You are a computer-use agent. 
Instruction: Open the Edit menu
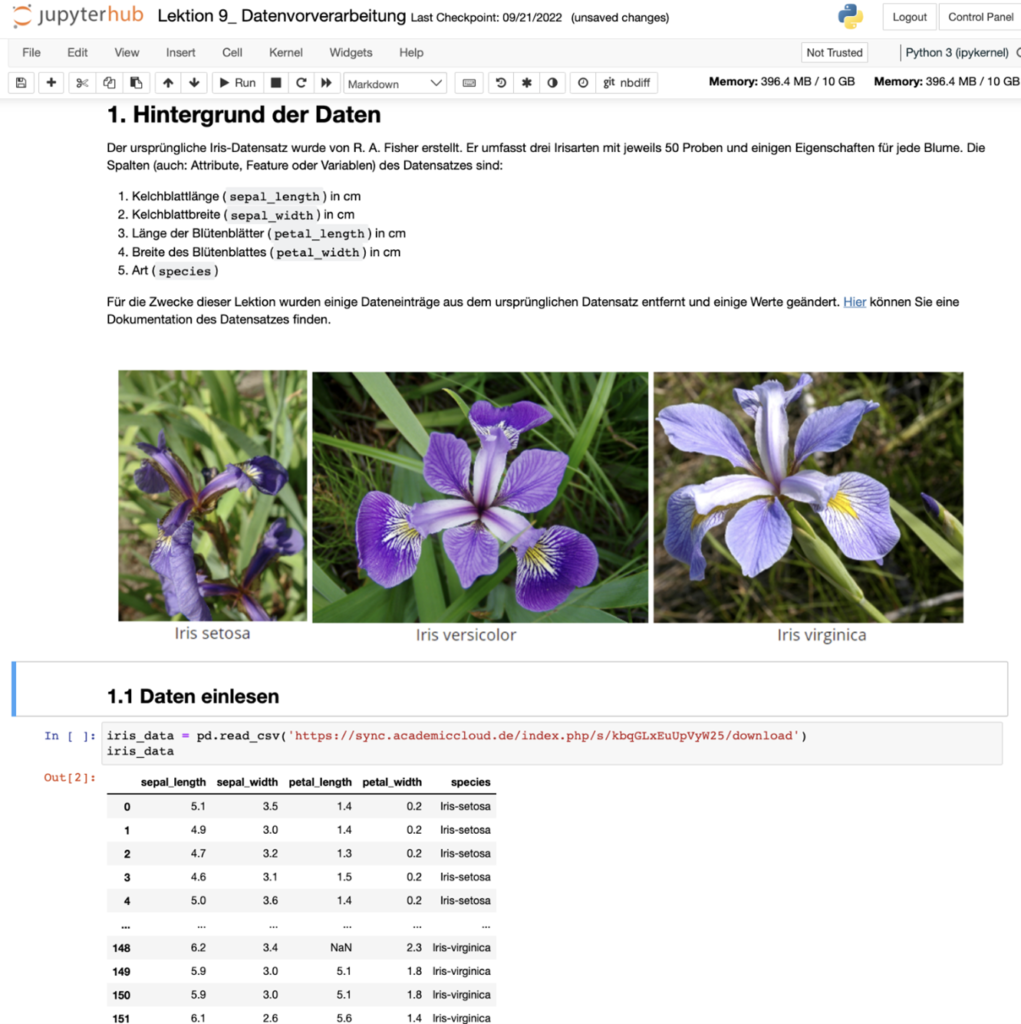[77, 53]
